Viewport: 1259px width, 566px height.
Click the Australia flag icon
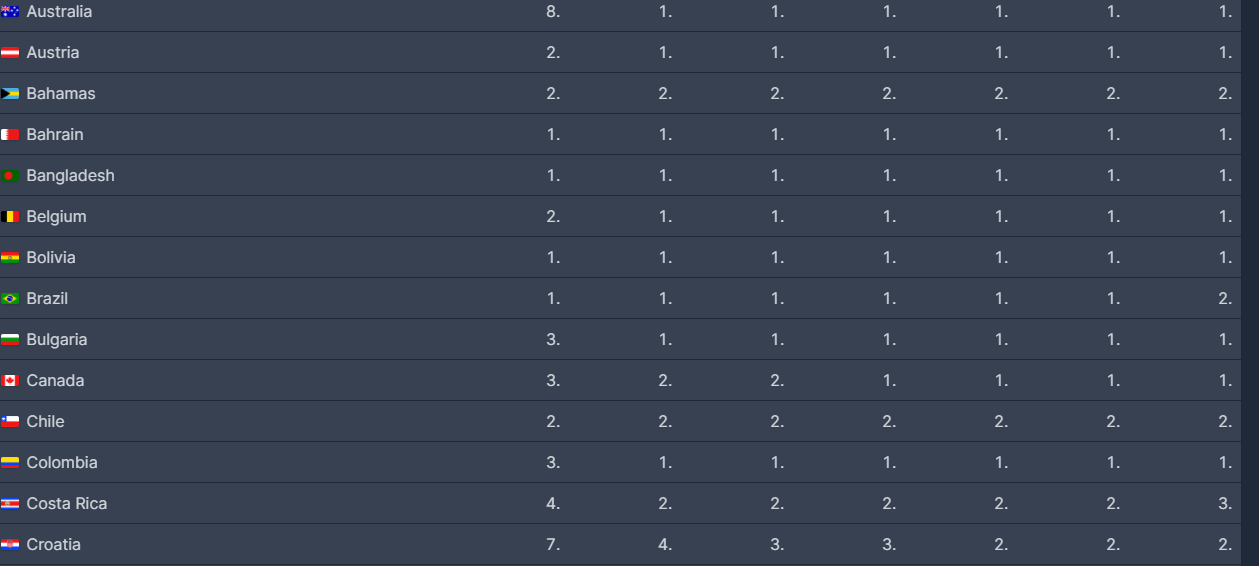10,12
